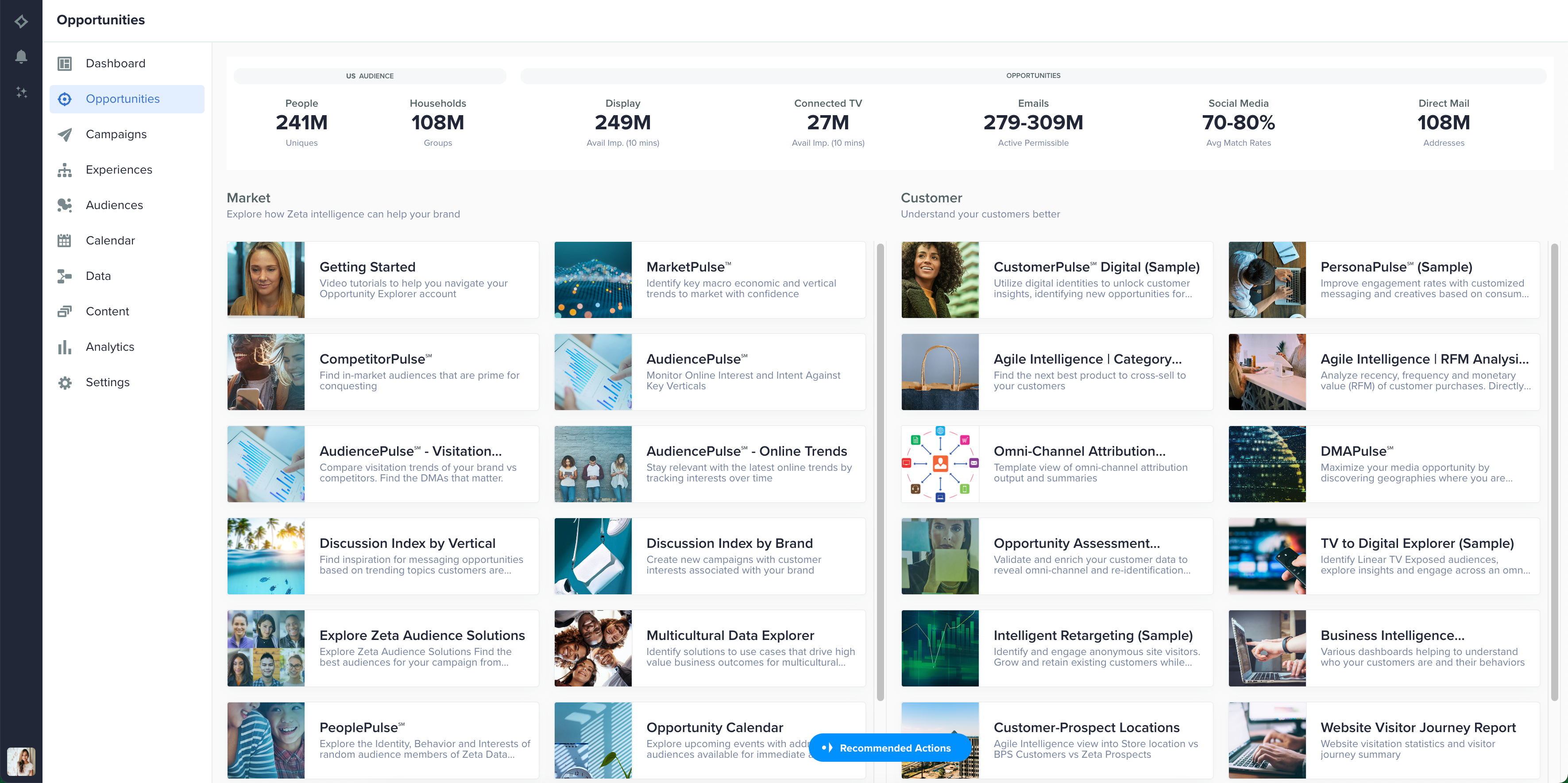Open Opportunity Assessment card
This screenshot has height=783, width=1568.
coord(1057,556)
